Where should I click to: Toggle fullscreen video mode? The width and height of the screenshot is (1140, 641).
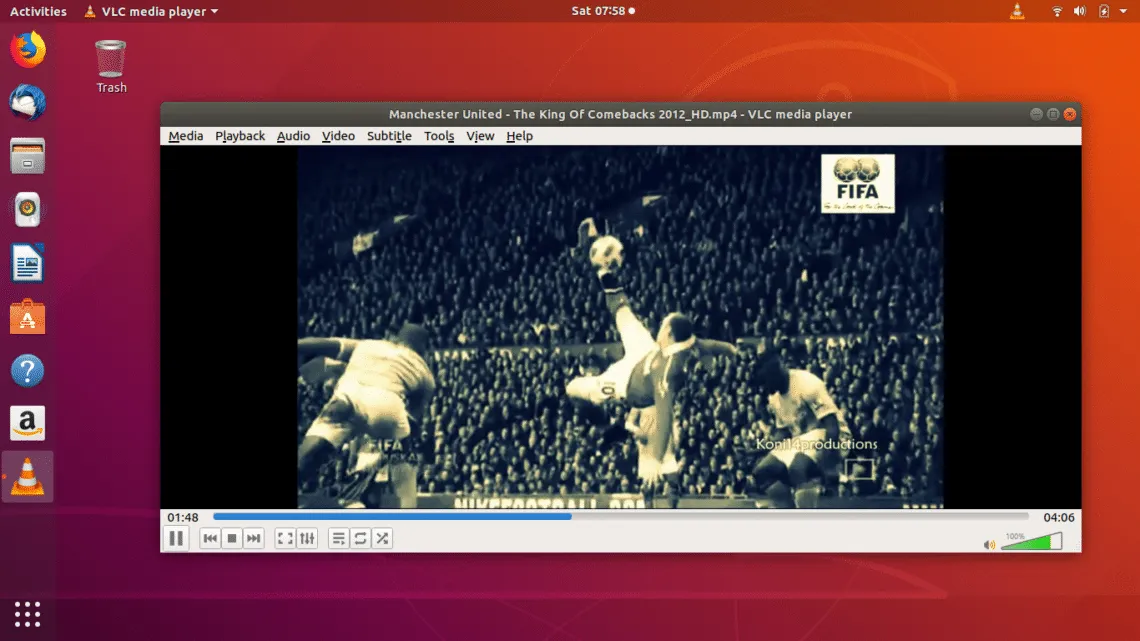[x=285, y=539]
